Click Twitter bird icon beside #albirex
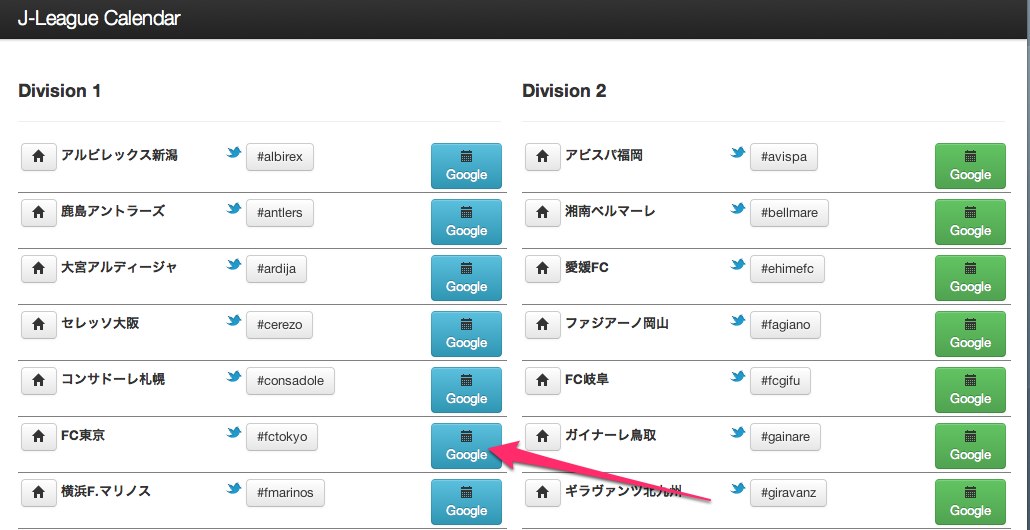Viewport: 1030px width, 530px height. pyautogui.click(x=234, y=152)
